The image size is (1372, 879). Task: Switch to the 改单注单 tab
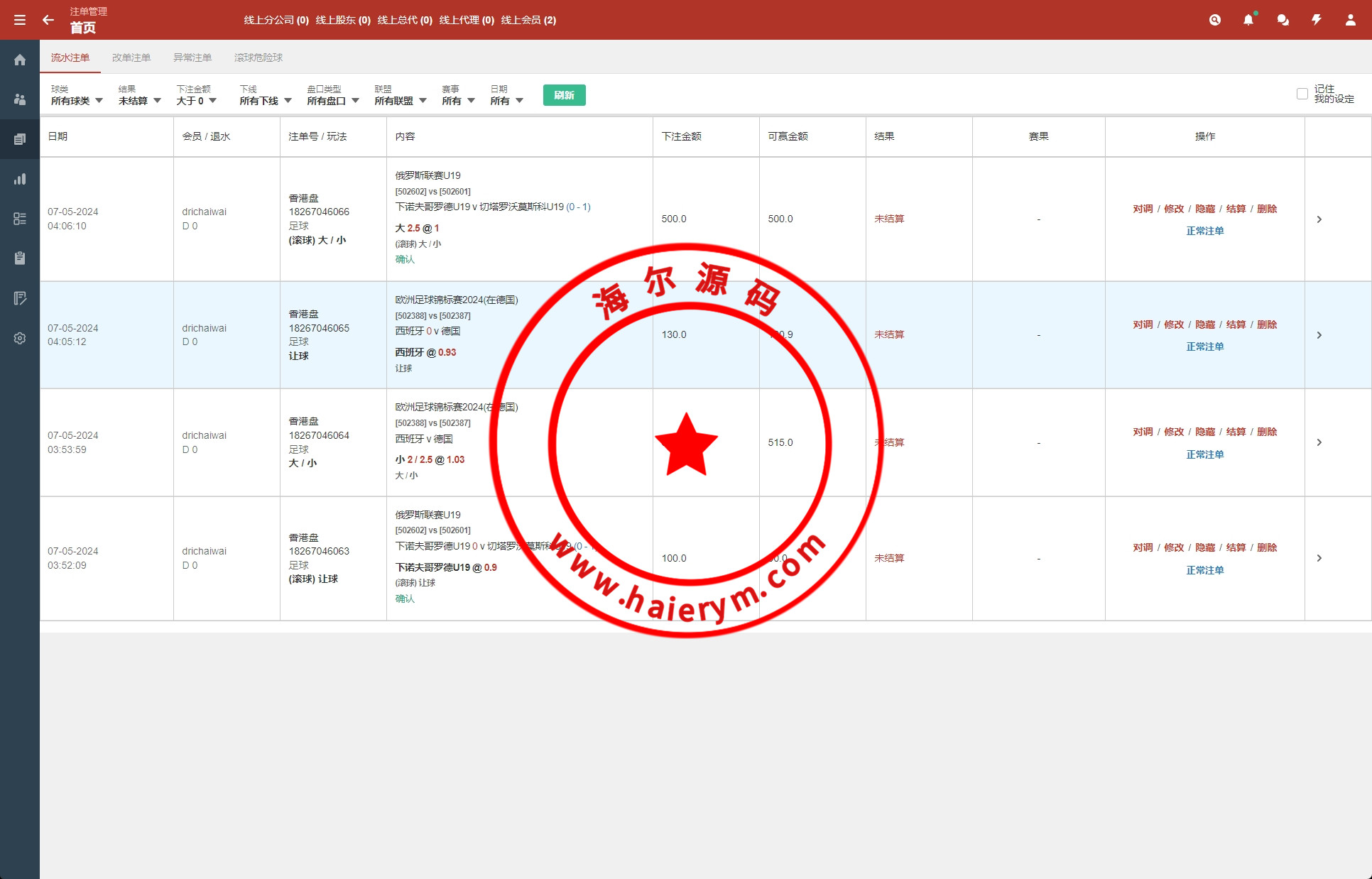click(131, 58)
